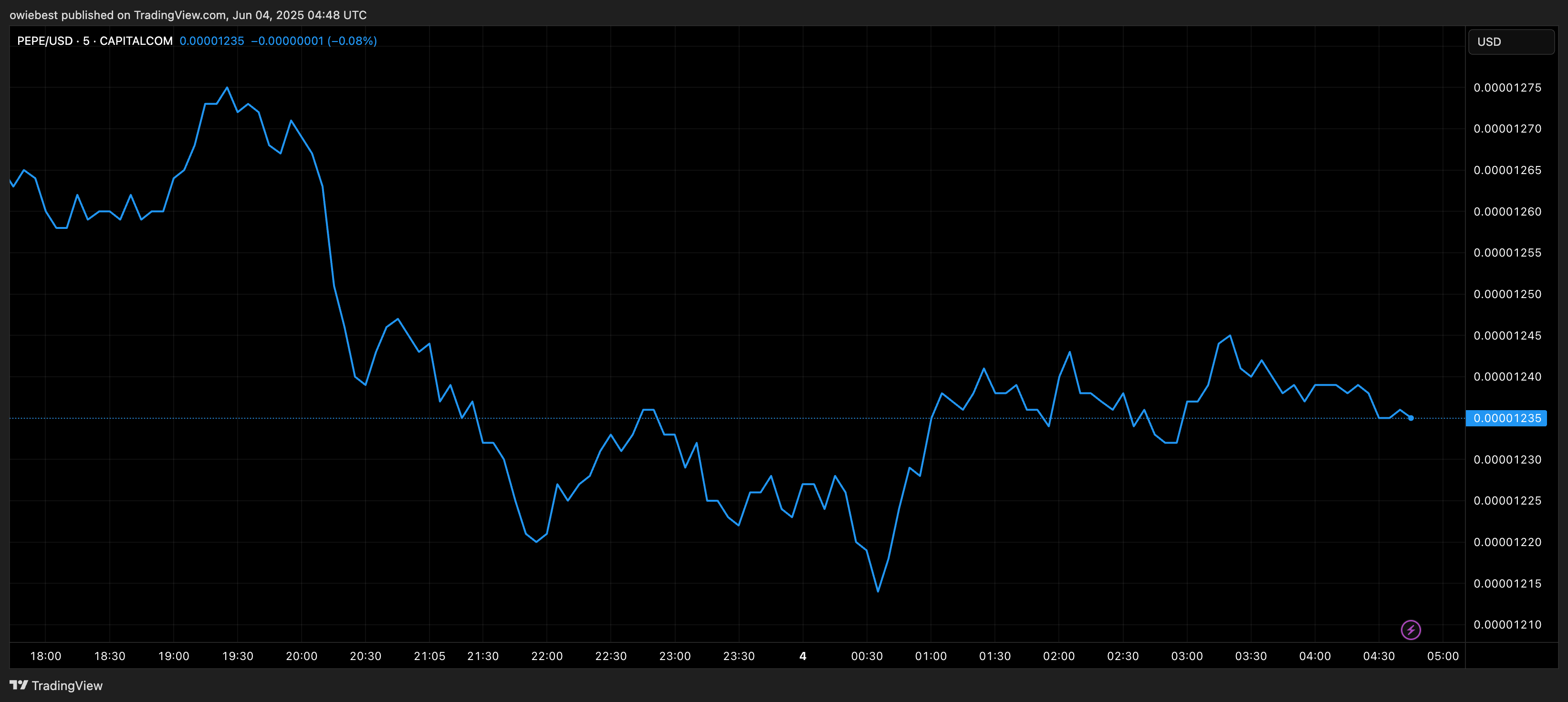Click the purple lightning bolt icon
The width and height of the screenshot is (1568, 702).
1411,630
